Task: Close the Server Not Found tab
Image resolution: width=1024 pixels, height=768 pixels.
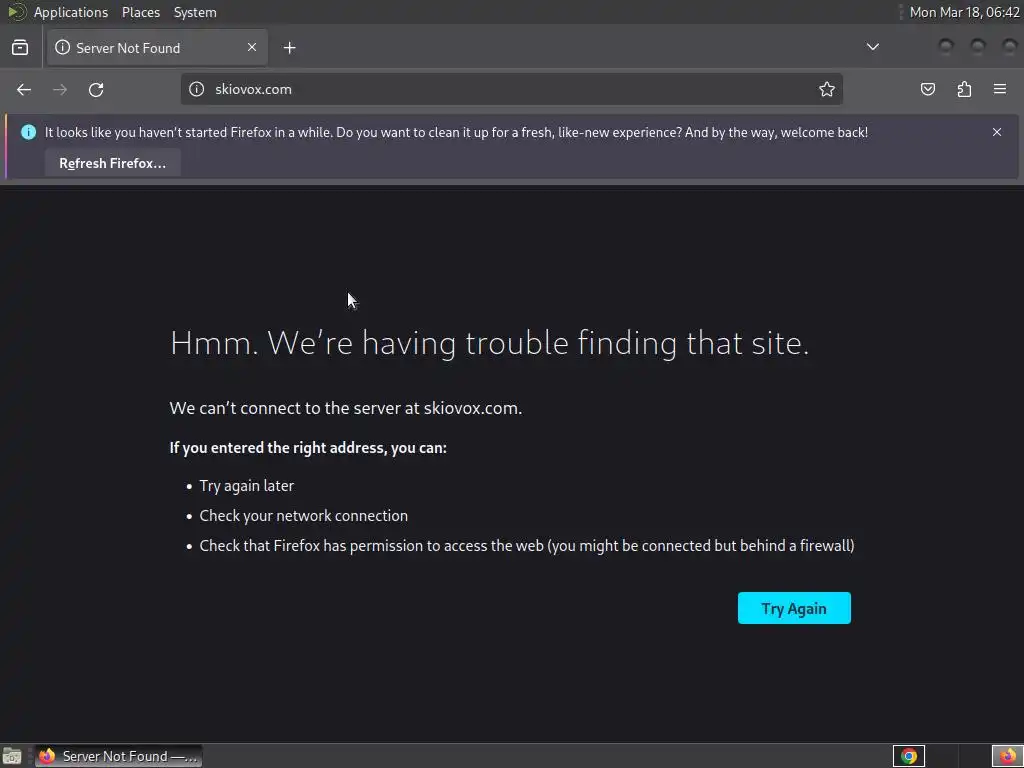Action: point(252,47)
